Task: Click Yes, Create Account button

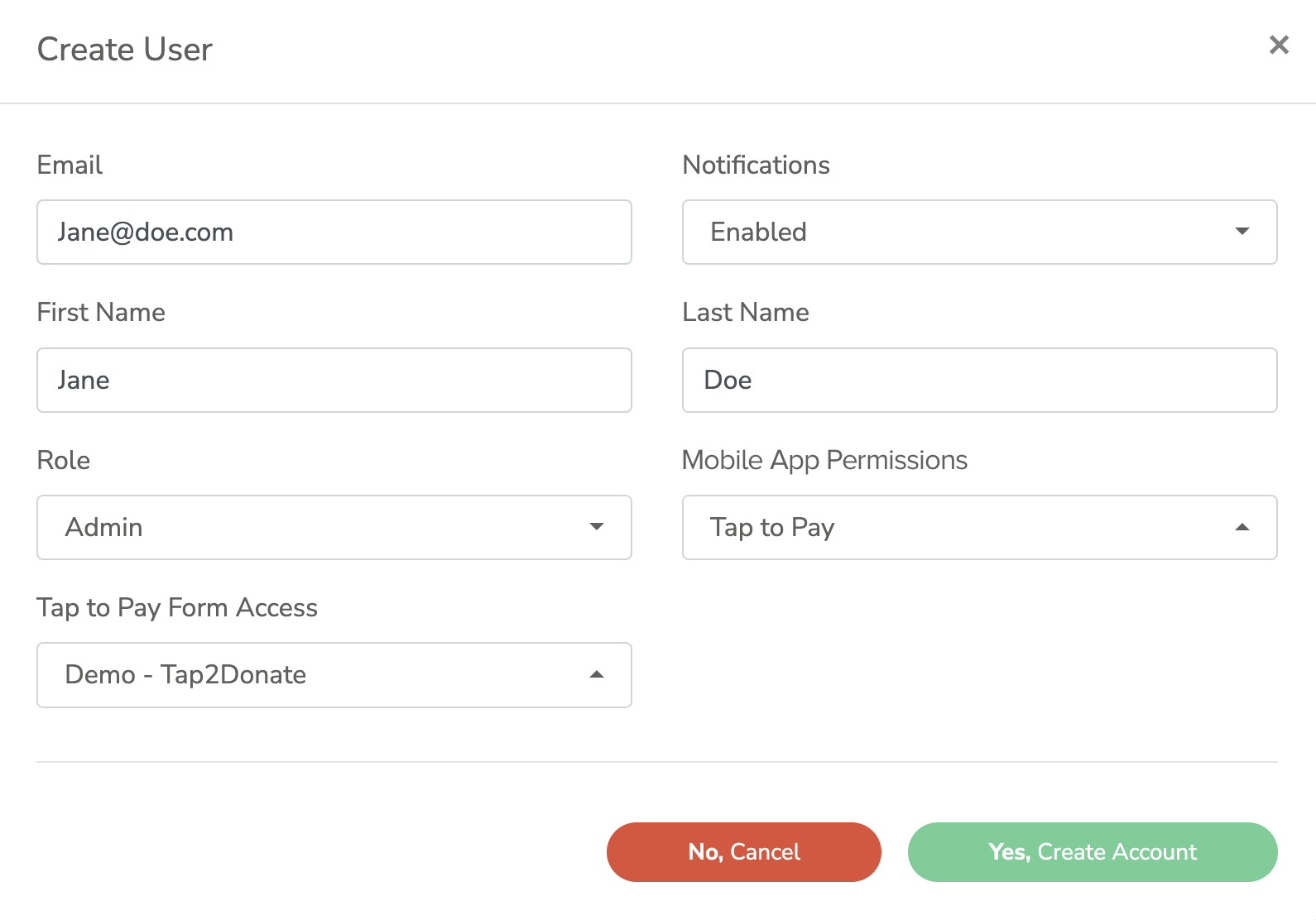Action: click(1093, 851)
